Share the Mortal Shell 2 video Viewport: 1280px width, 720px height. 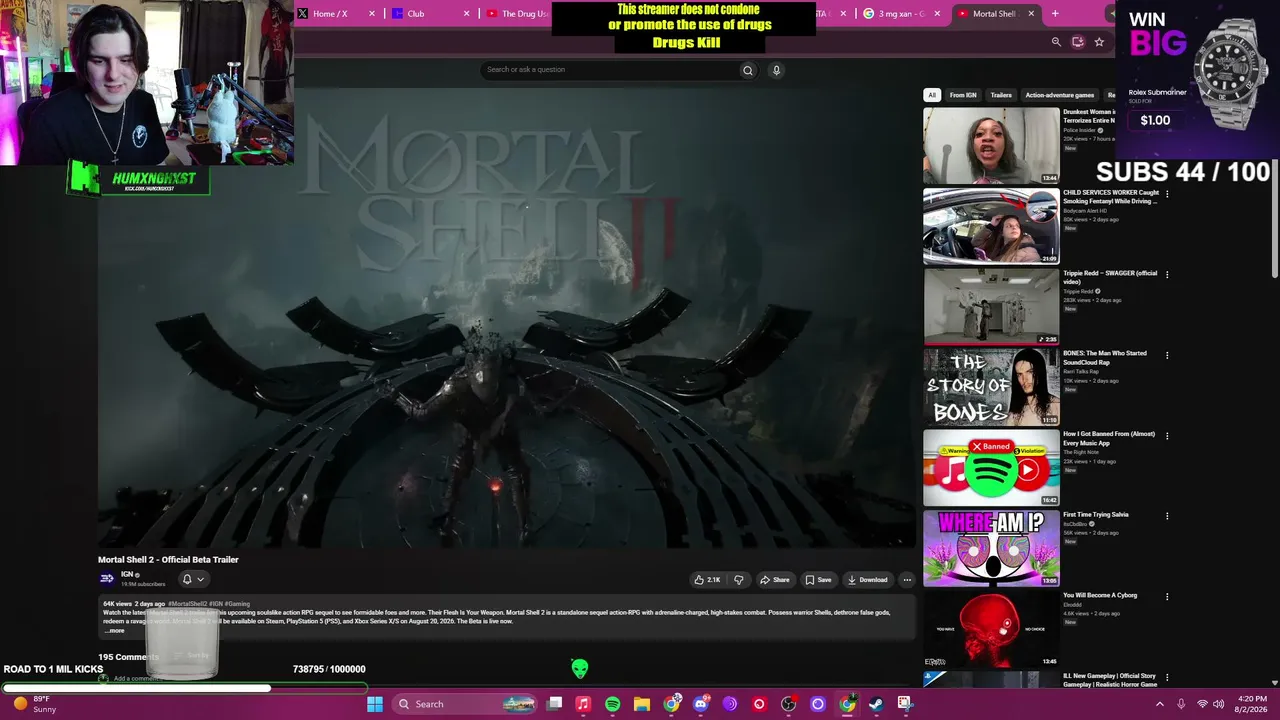[775, 580]
